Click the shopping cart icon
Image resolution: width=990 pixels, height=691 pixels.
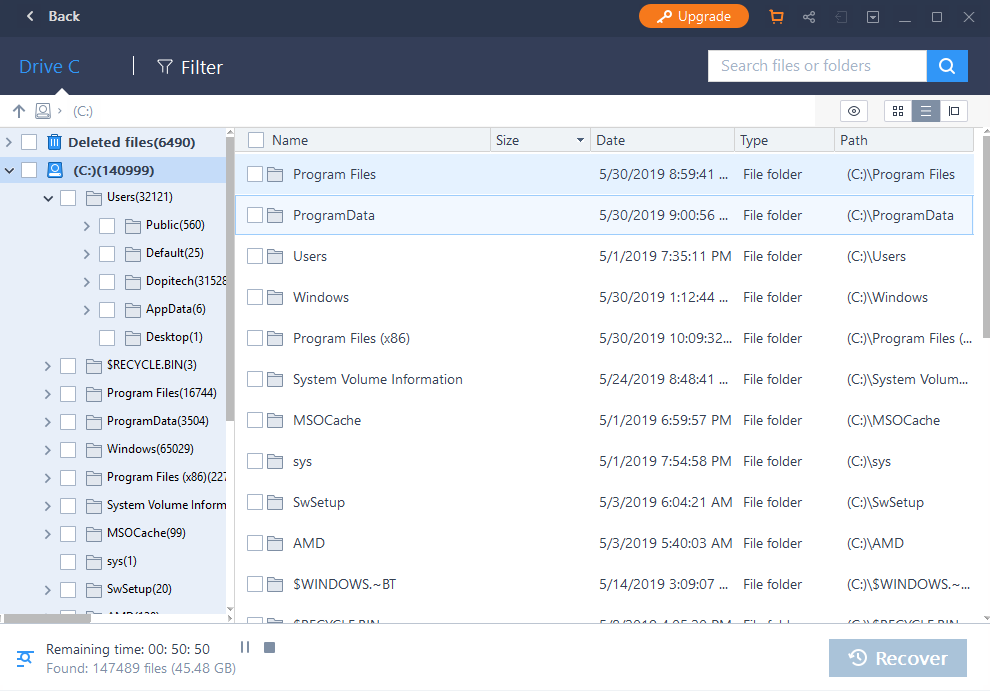(776, 17)
